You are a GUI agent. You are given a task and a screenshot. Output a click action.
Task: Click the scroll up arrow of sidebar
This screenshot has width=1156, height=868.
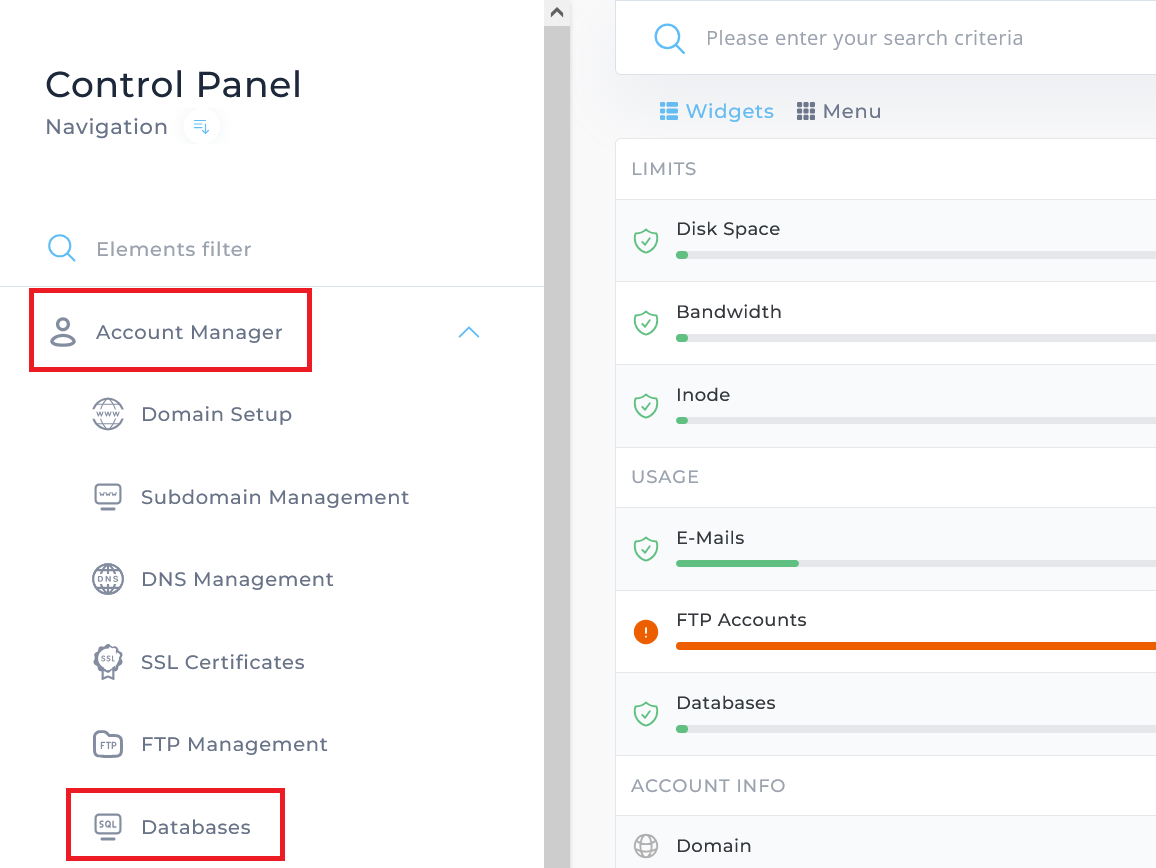[557, 12]
